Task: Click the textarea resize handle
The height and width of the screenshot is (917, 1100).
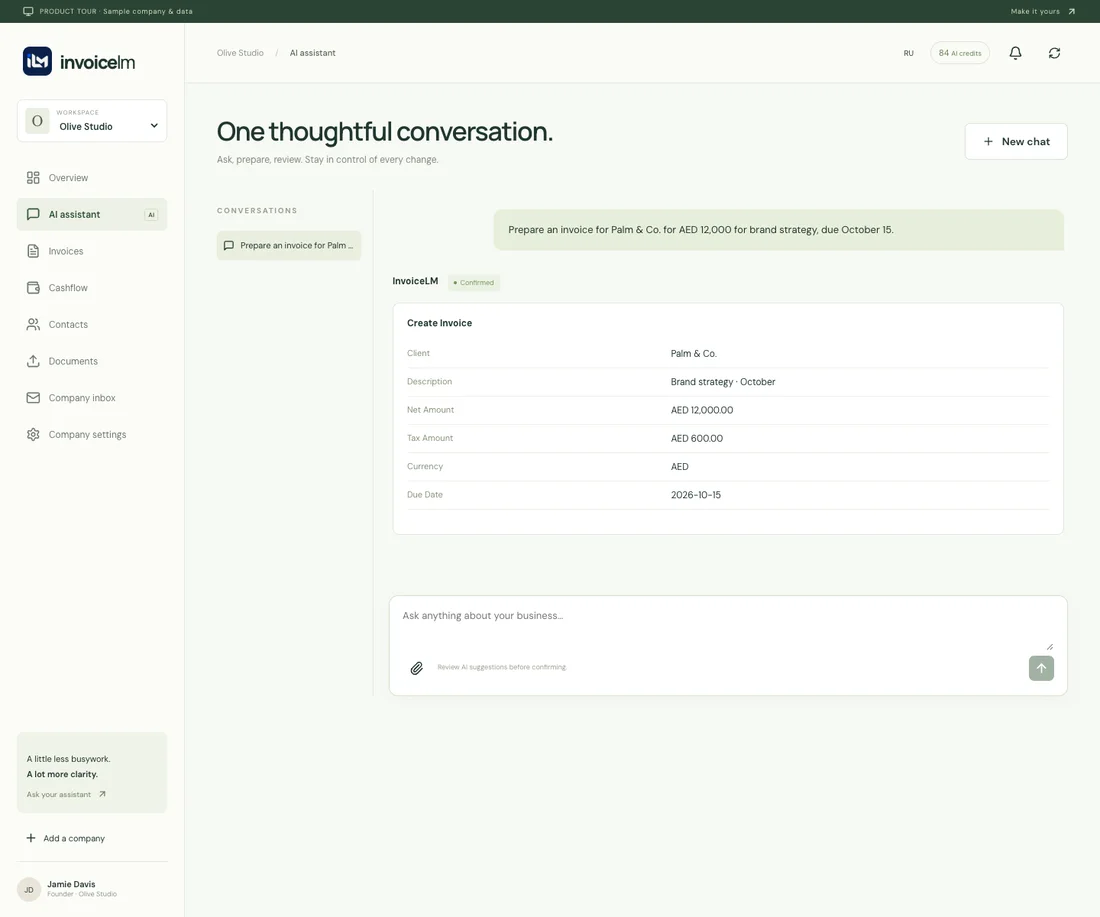Action: [1049, 646]
